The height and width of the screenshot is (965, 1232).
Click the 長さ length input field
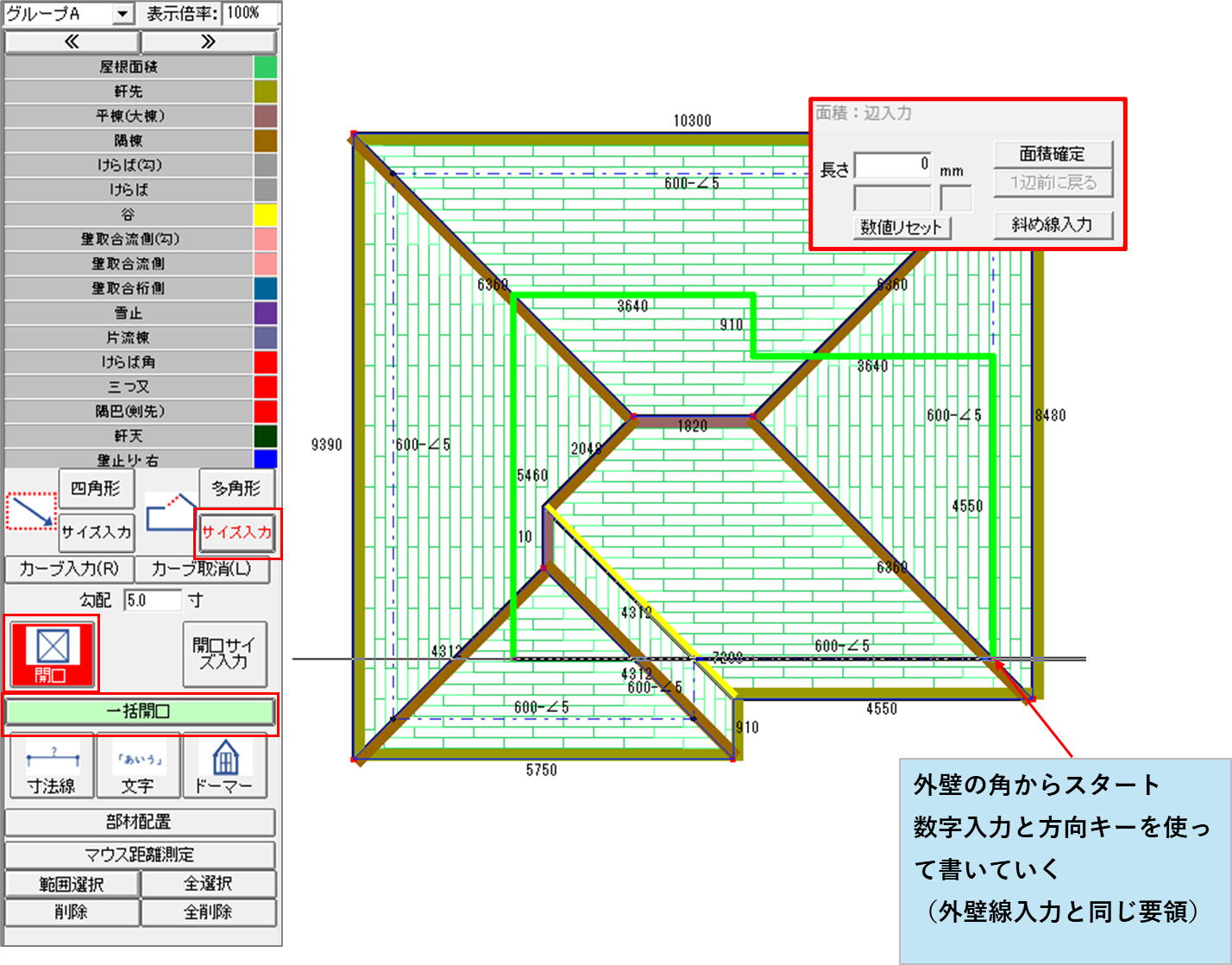[892, 165]
